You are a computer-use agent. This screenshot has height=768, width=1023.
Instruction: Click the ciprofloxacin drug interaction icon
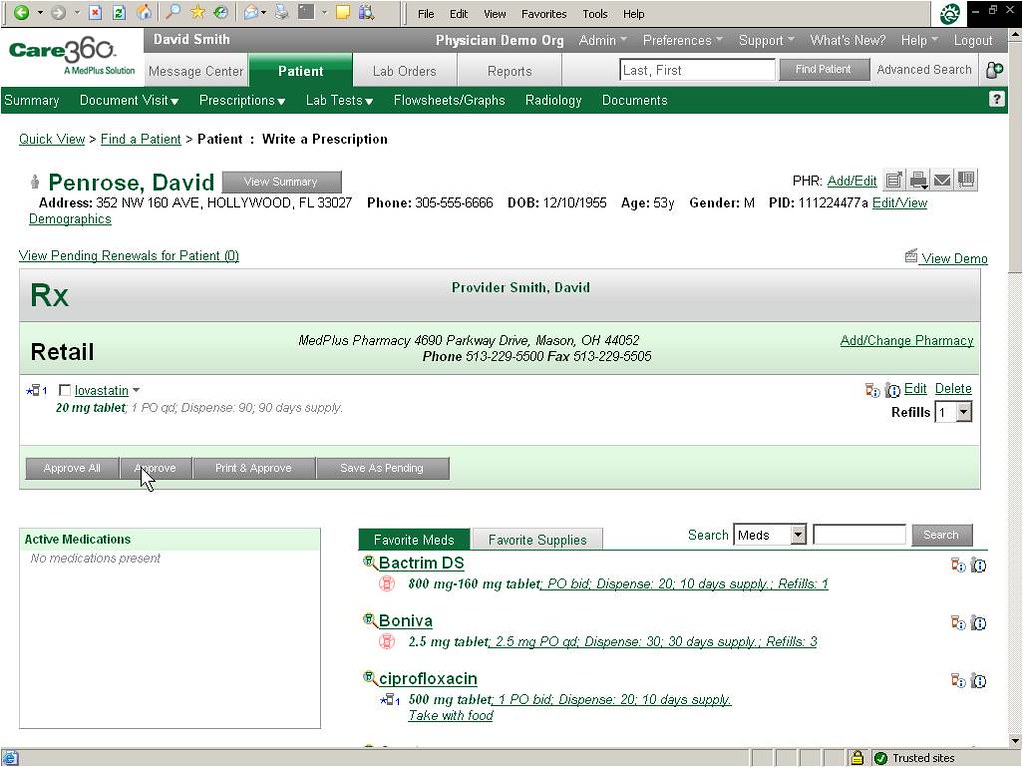click(958, 681)
